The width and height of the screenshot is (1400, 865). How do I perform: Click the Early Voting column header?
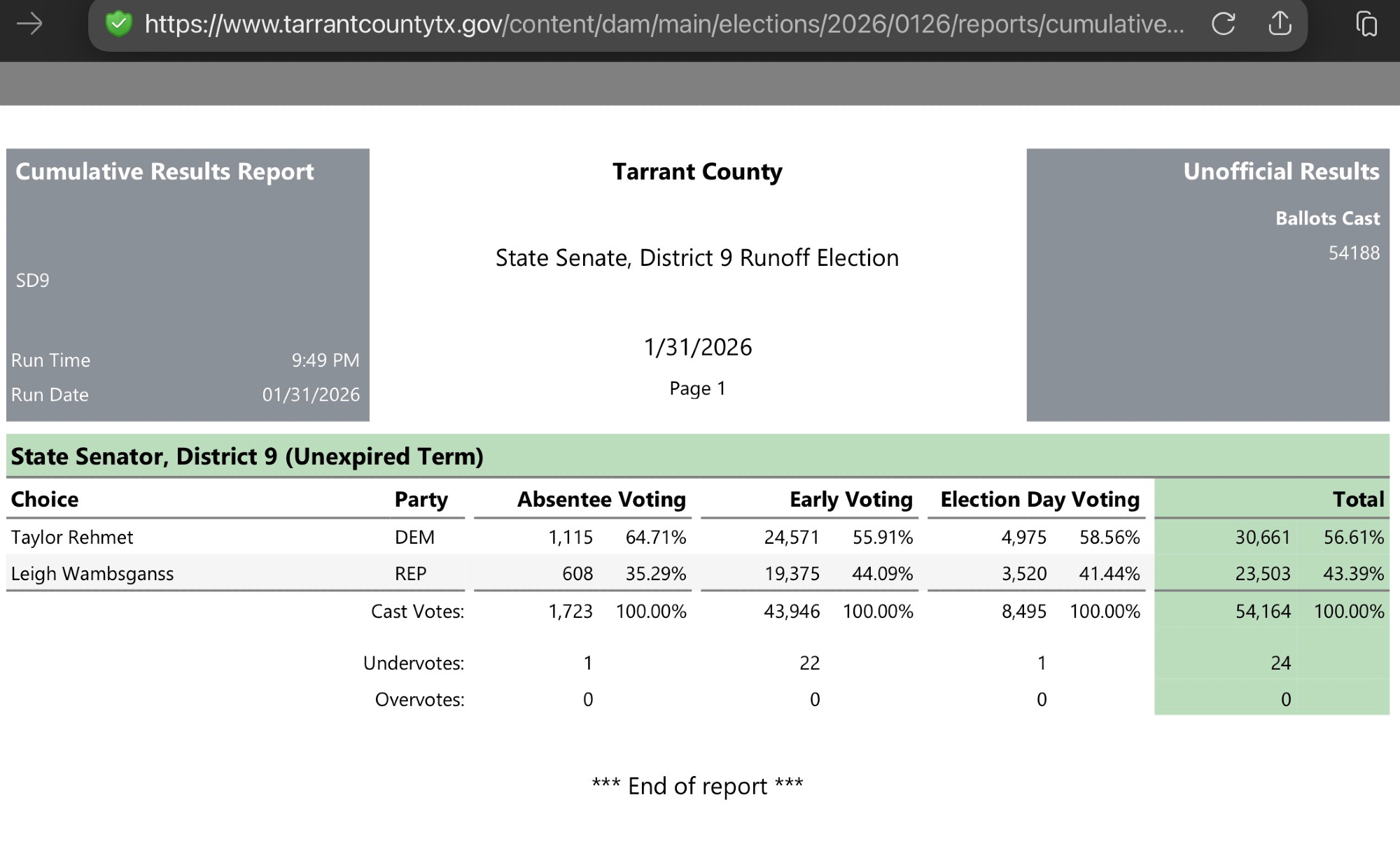(x=850, y=499)
